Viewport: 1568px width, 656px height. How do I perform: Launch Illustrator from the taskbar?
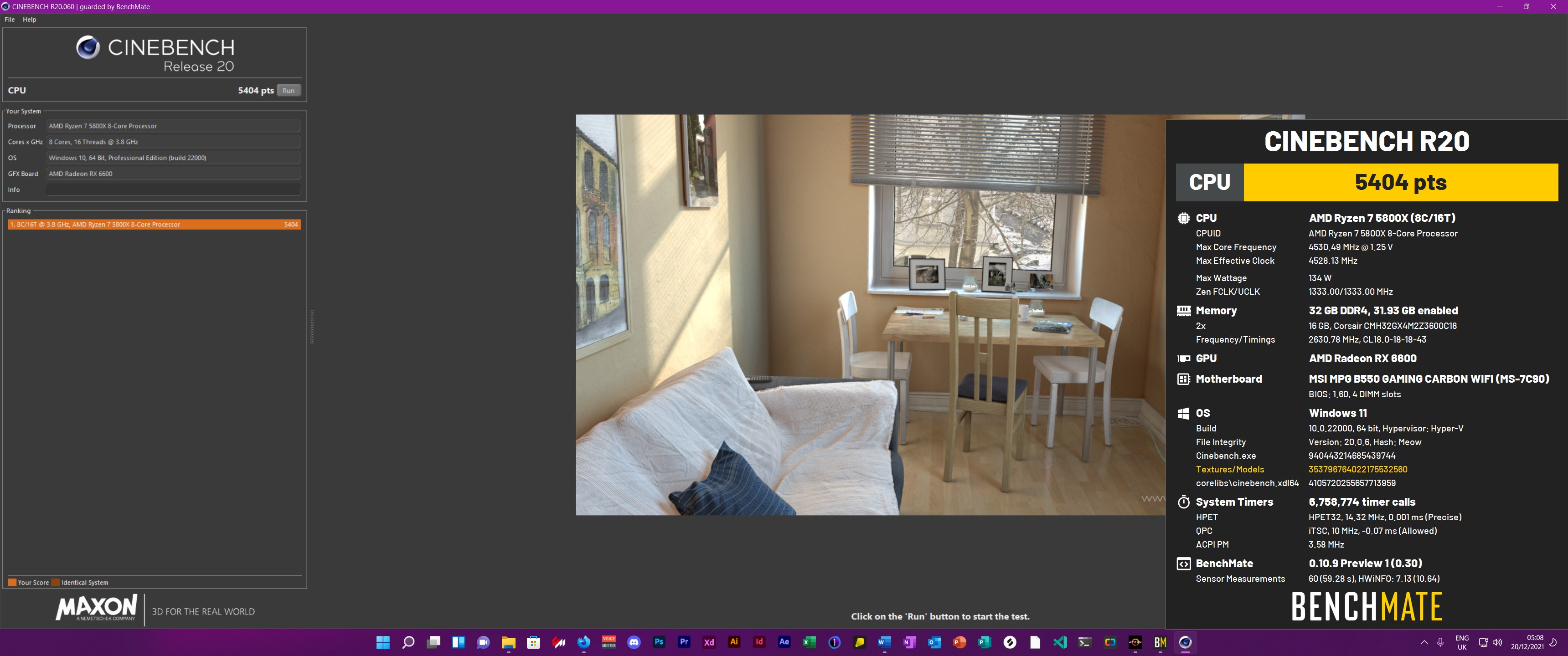click(x=734, y=642)
